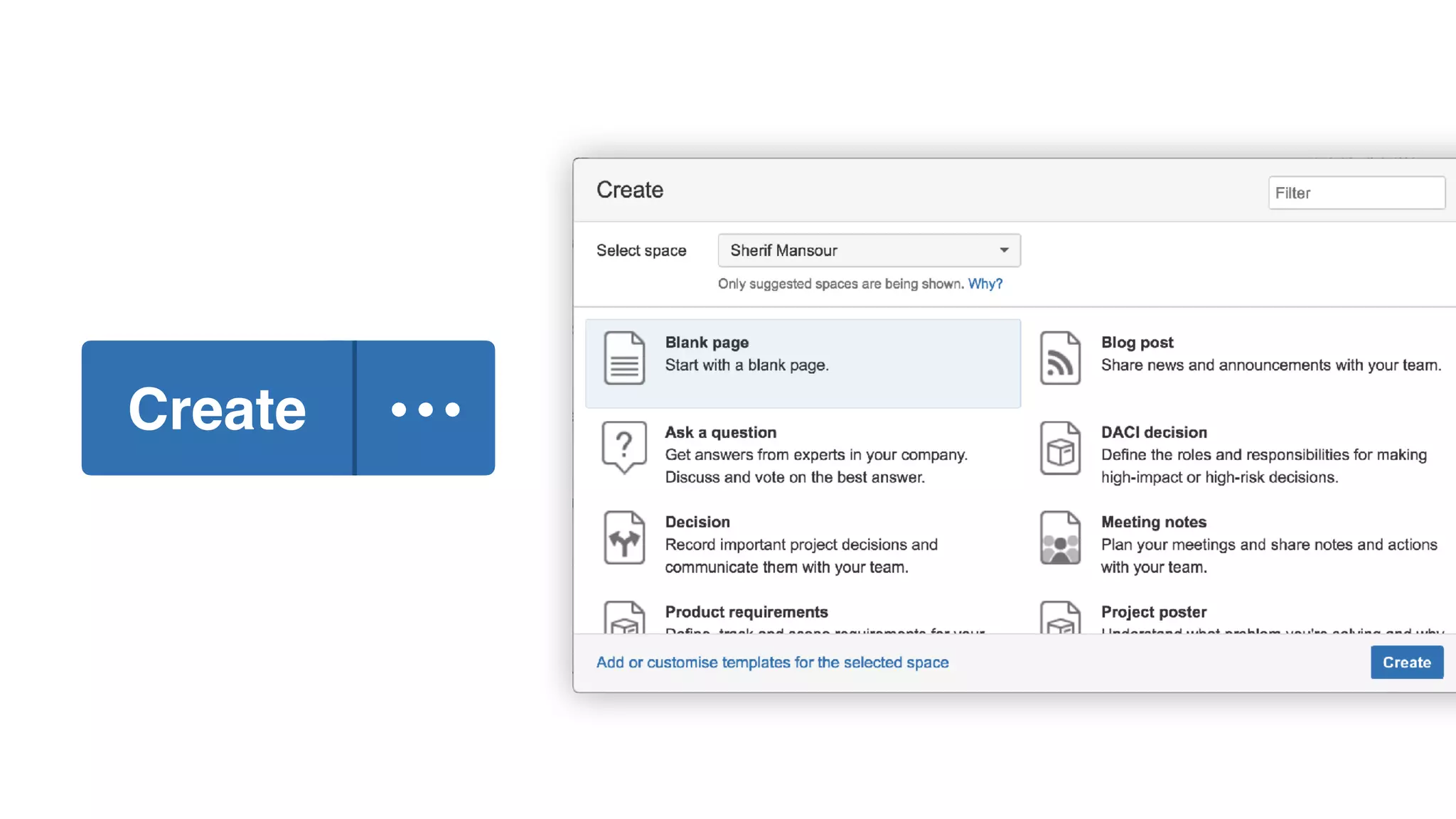Click the Blog post RSS icon

[1060, 358]
